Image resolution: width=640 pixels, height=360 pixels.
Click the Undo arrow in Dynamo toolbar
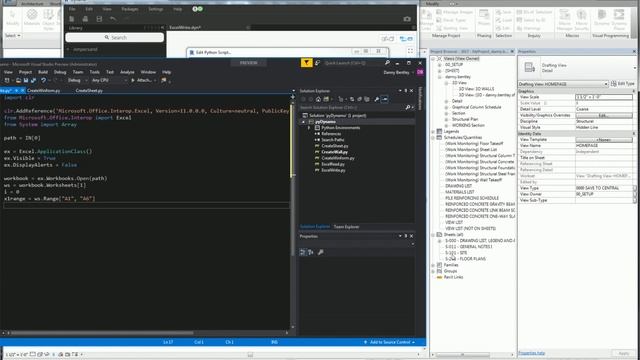click(113, 19)
